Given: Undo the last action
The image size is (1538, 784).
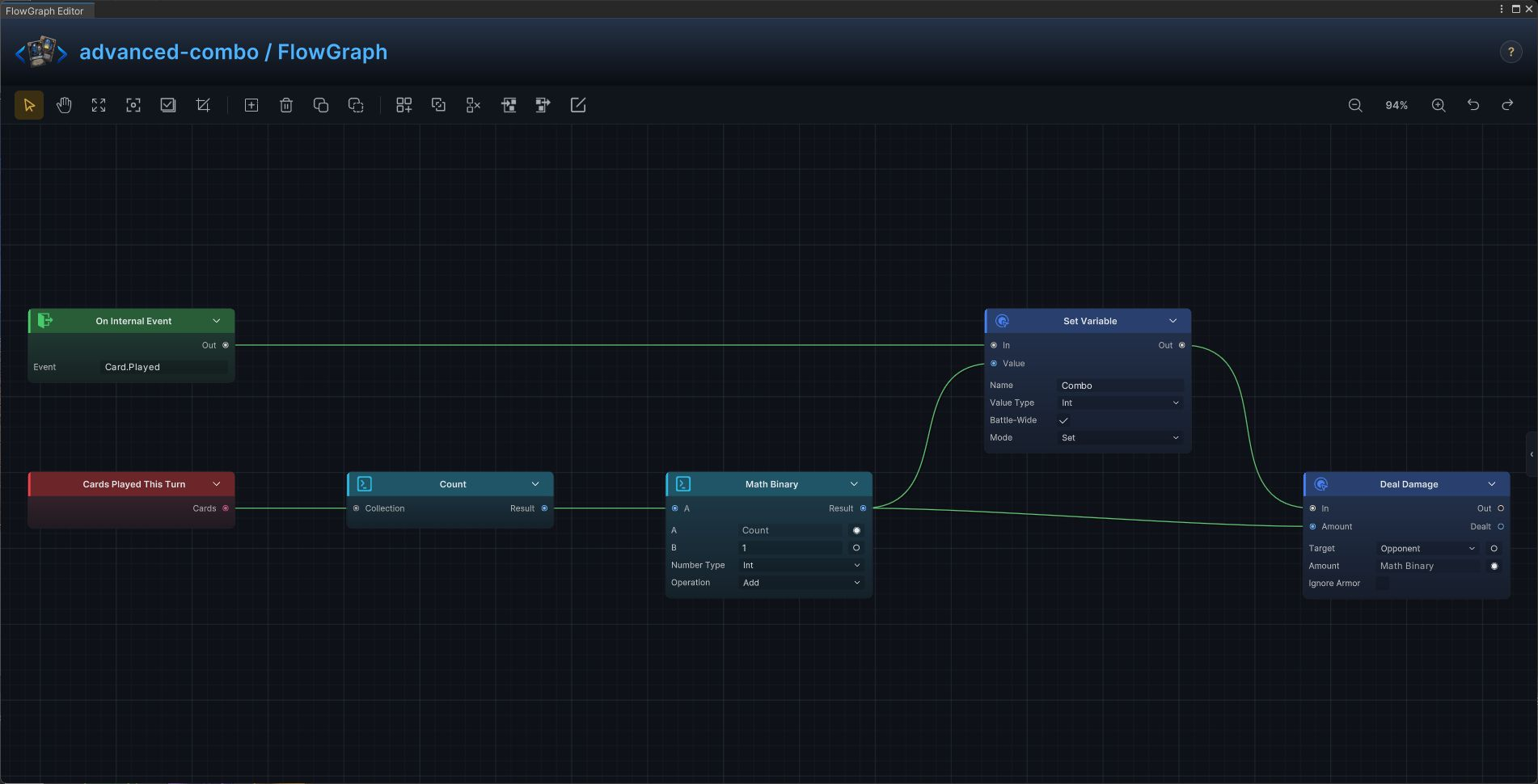Looking at the screenshot, I should [x=1473, y=105].
